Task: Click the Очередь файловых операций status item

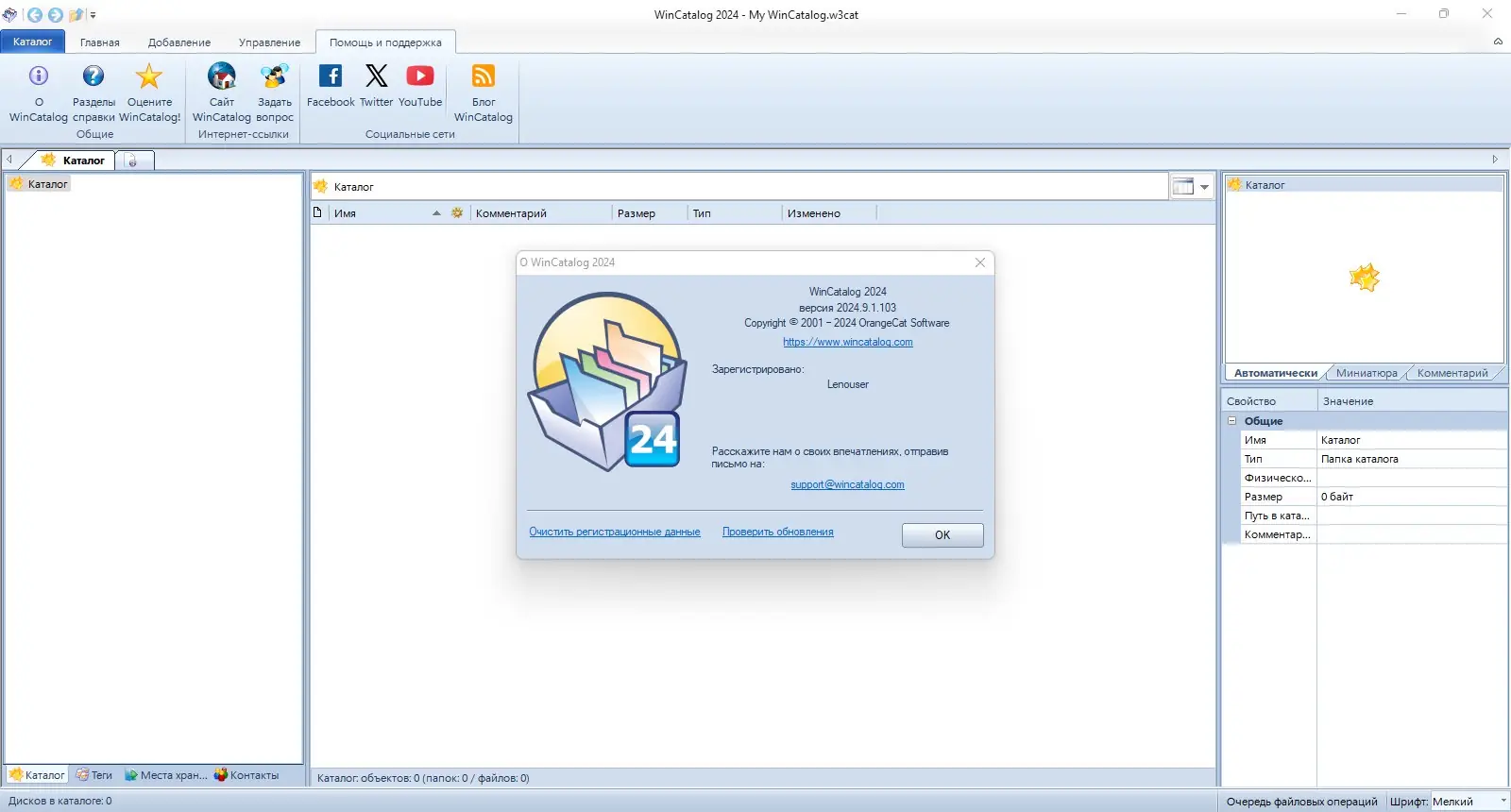Action: tap(1301, 802)
